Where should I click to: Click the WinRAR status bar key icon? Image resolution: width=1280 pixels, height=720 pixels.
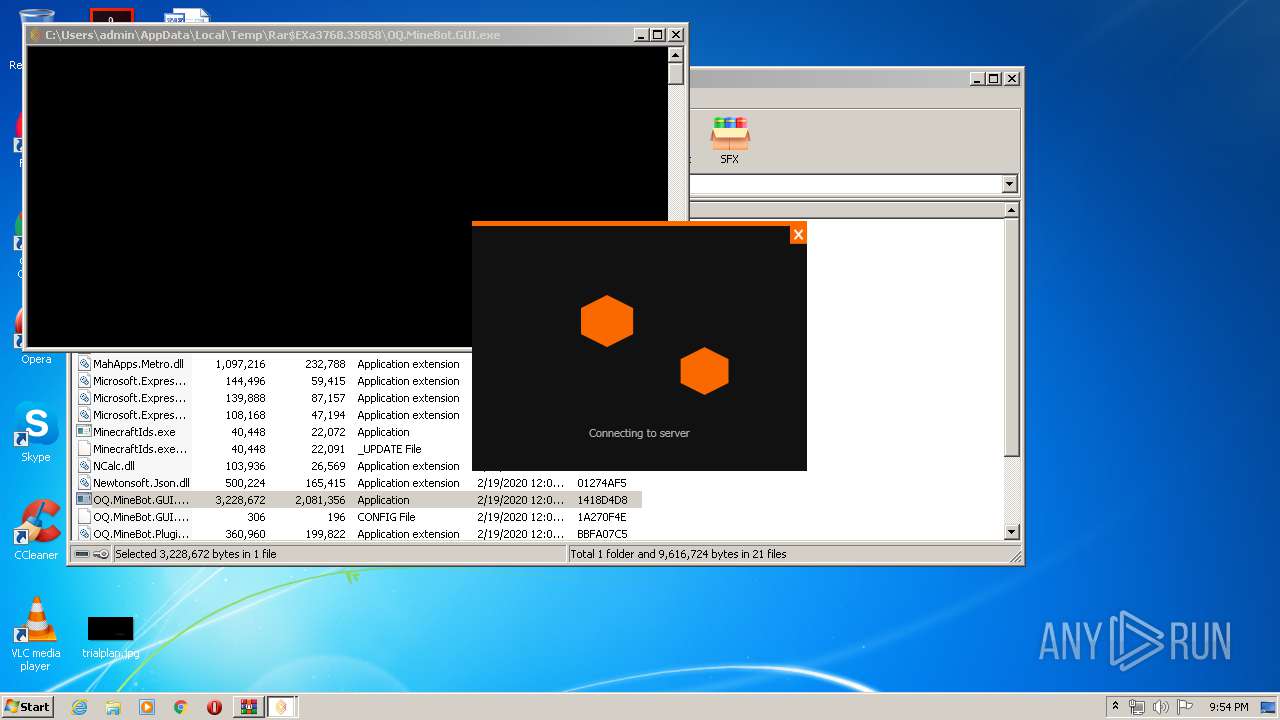(x=101, y=554)
